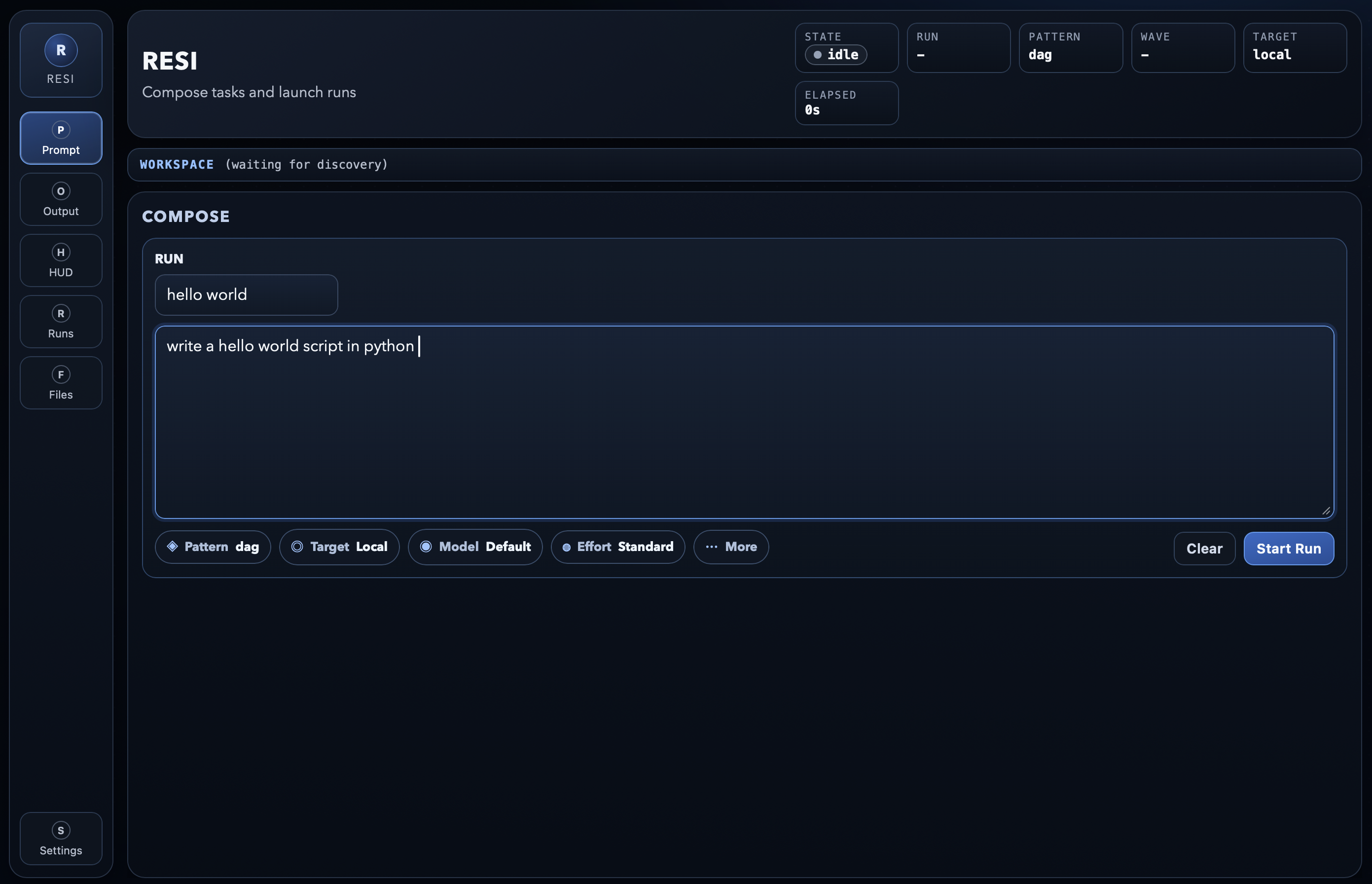Image resolution: width=1372 pixels, height=884 pixels.
Task: Open the Files browser
Action: click(x=60, y=382)
